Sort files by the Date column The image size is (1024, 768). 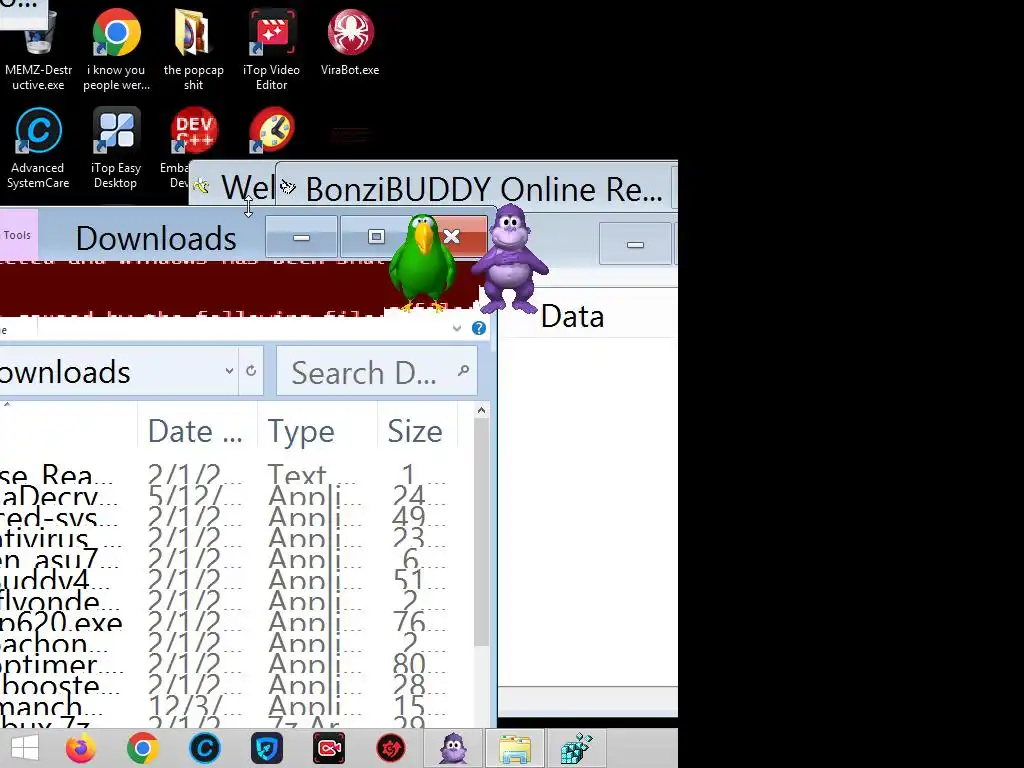click(197, 431)
